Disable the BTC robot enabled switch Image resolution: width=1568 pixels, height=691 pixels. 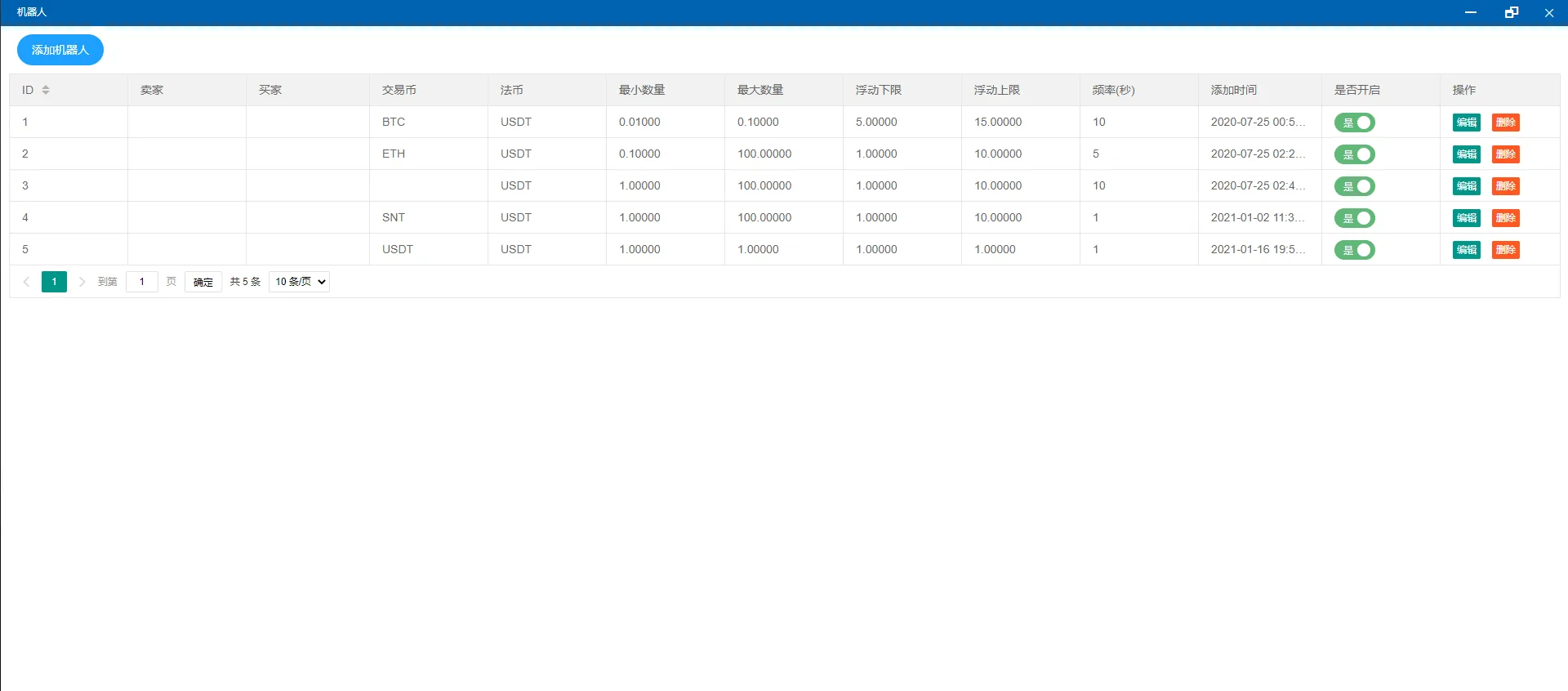(x=1354, y=123)
